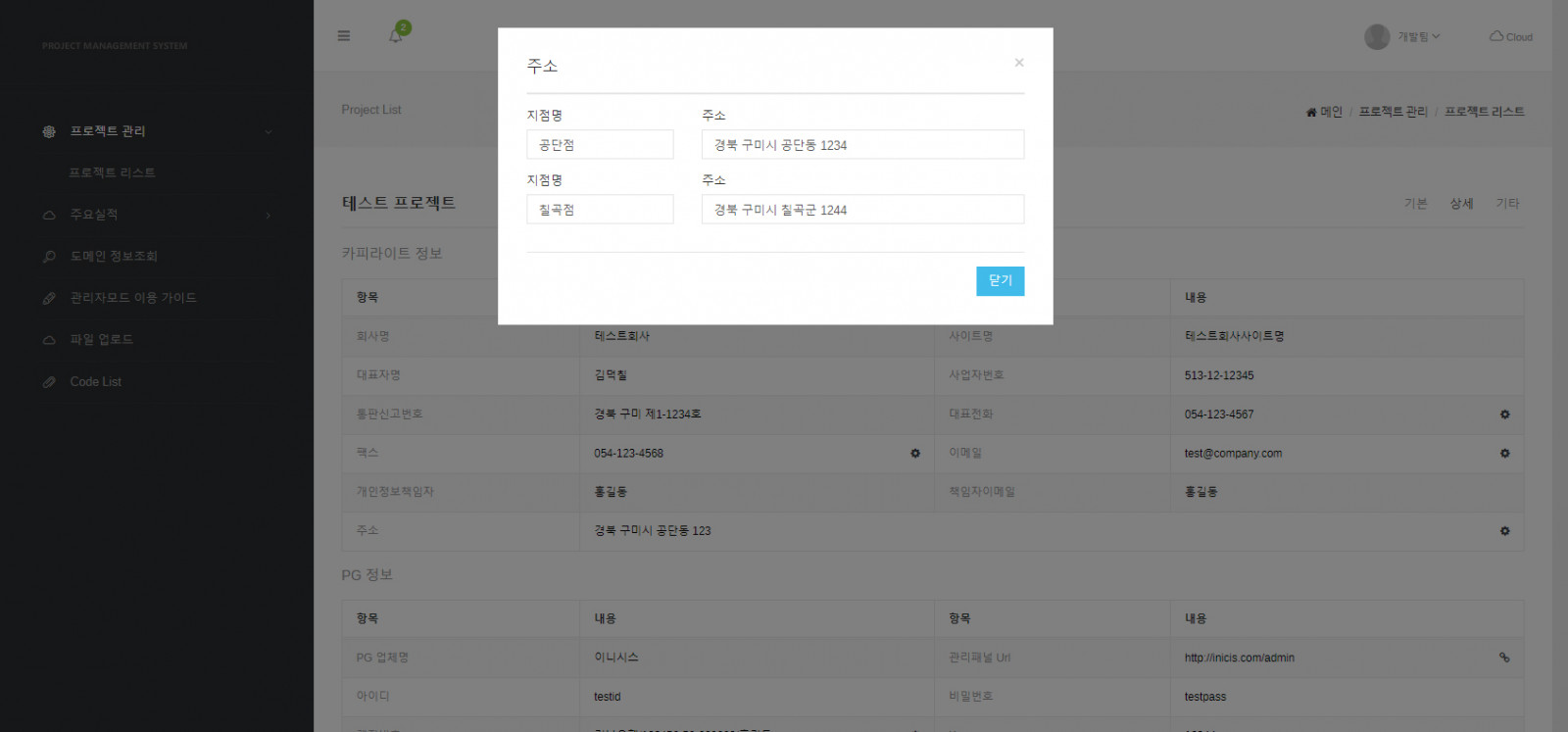Edit the 경북 구미시 공단동 1234 address field

(863, 145)
